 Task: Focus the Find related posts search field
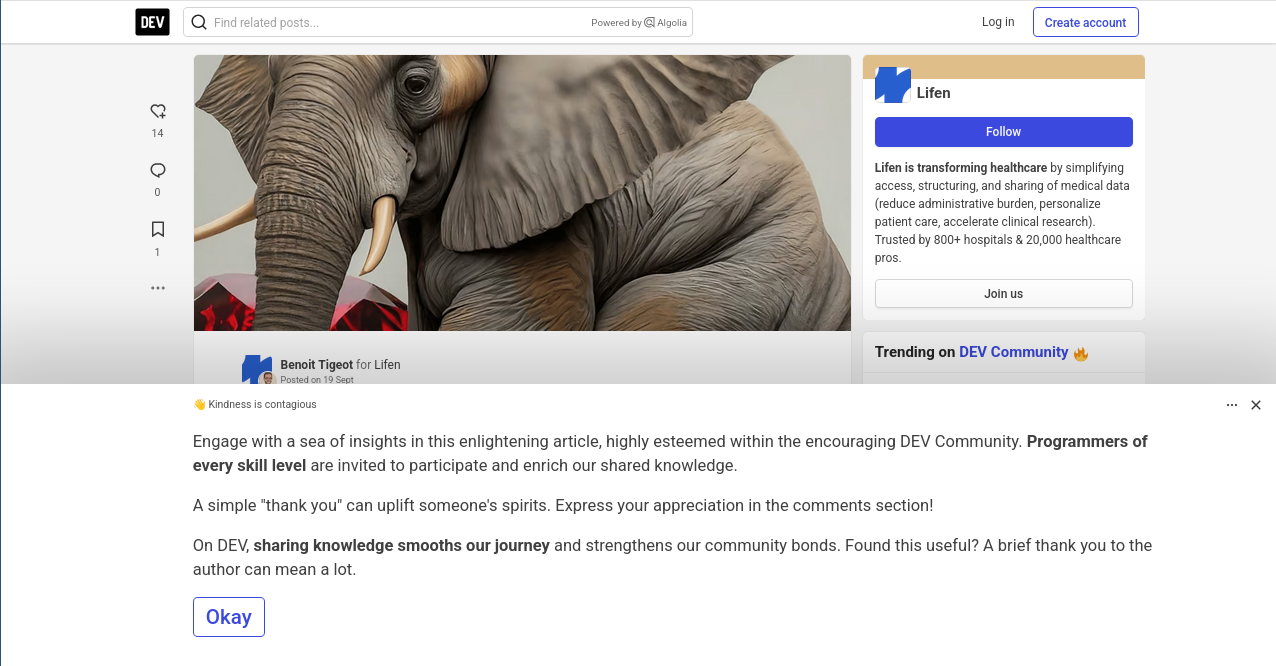[x=400, y=22]
